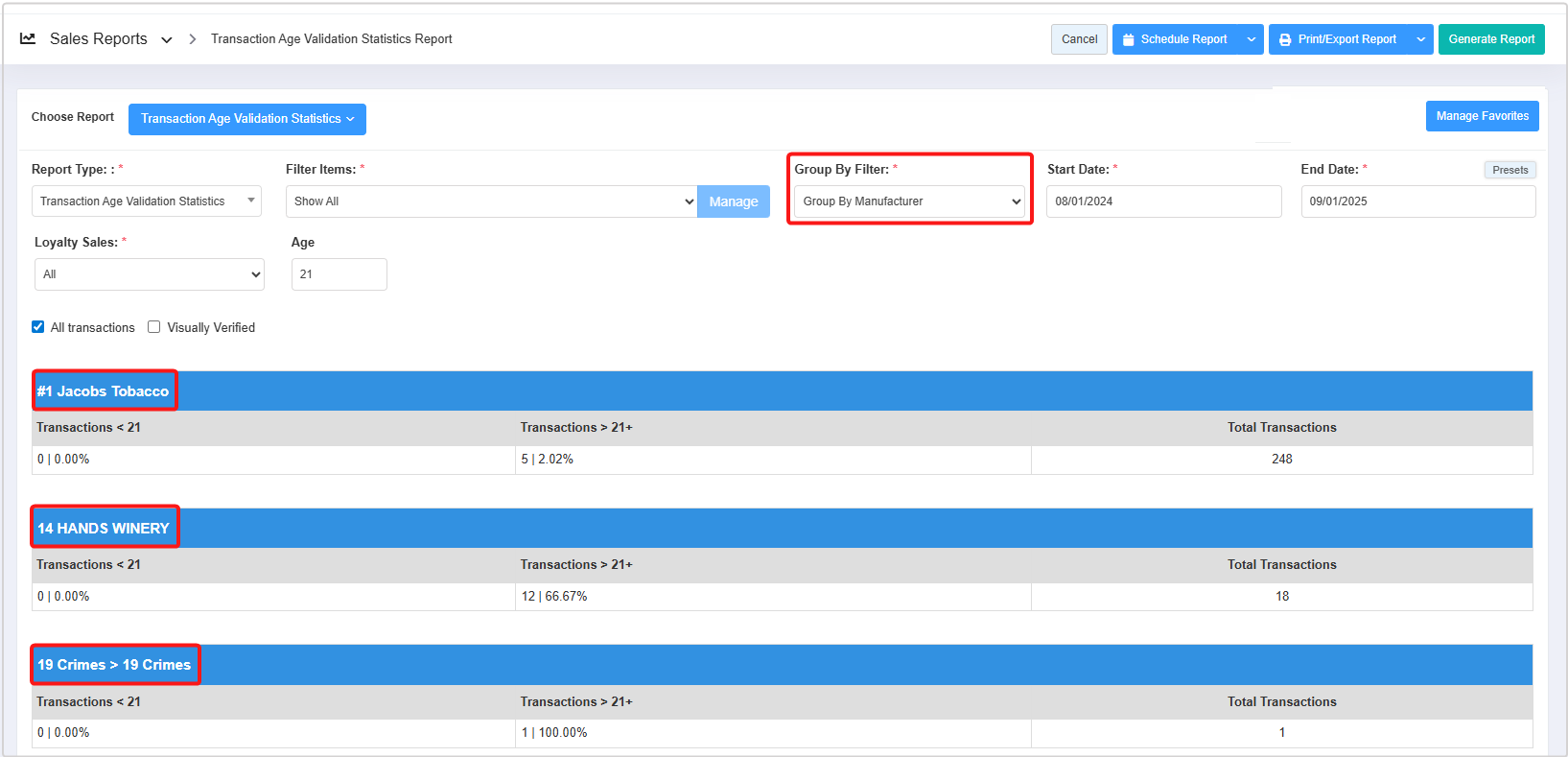Screen dimensions: 1568x757
Task: Expand the Print/Export Report dropdown arrow
Action: 1420,39
